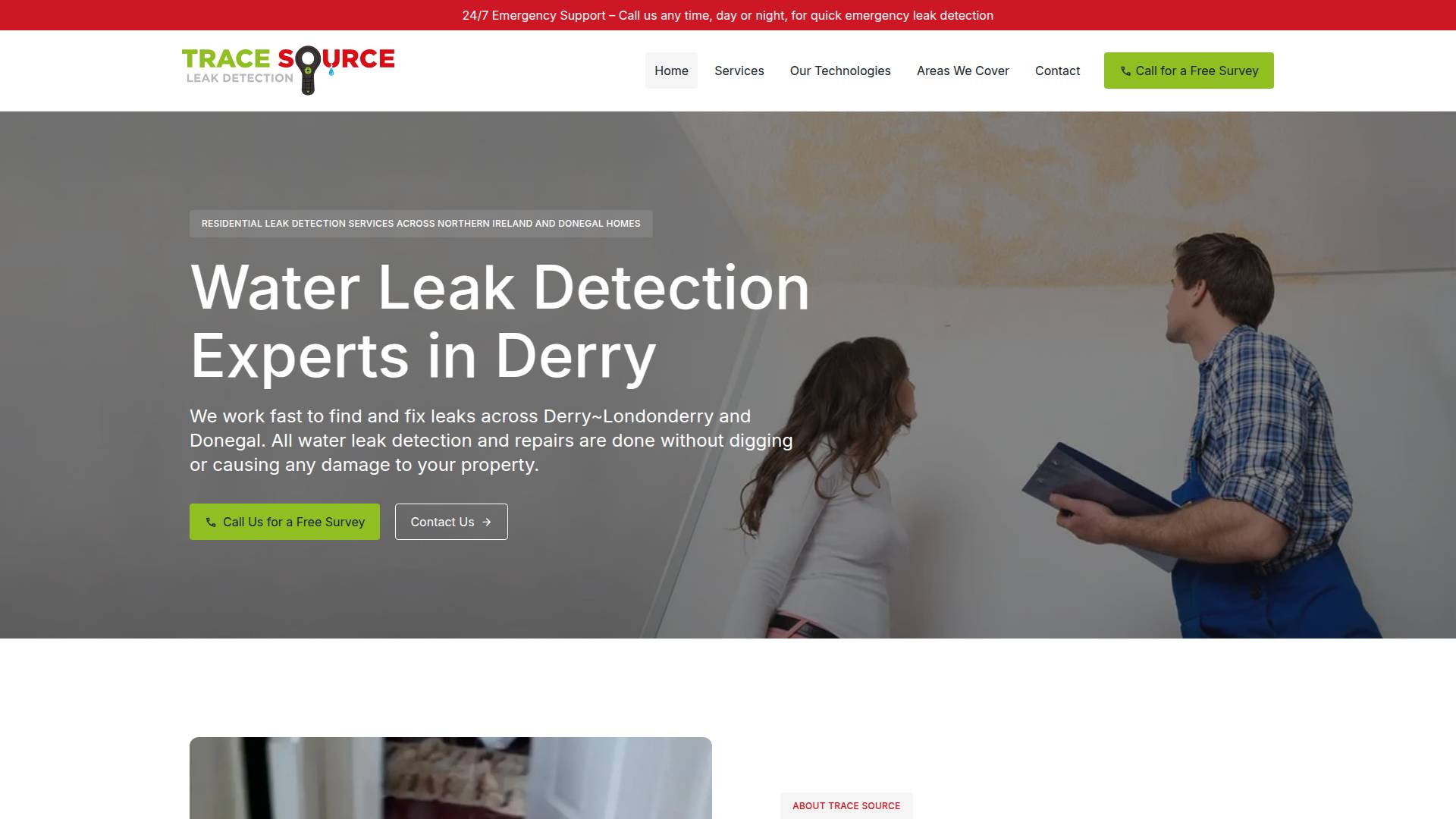The width and height of the screenshot is (1456, 819).
Task: Click the Trace Source logo
Action: [x=288, y=71]
